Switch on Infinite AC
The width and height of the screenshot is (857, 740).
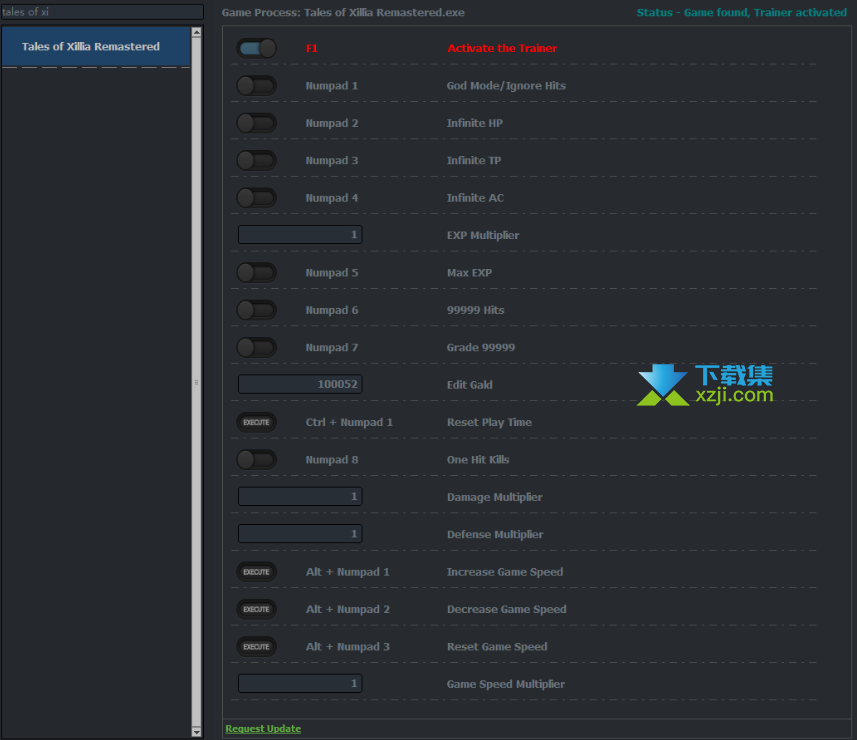(257, 198)
